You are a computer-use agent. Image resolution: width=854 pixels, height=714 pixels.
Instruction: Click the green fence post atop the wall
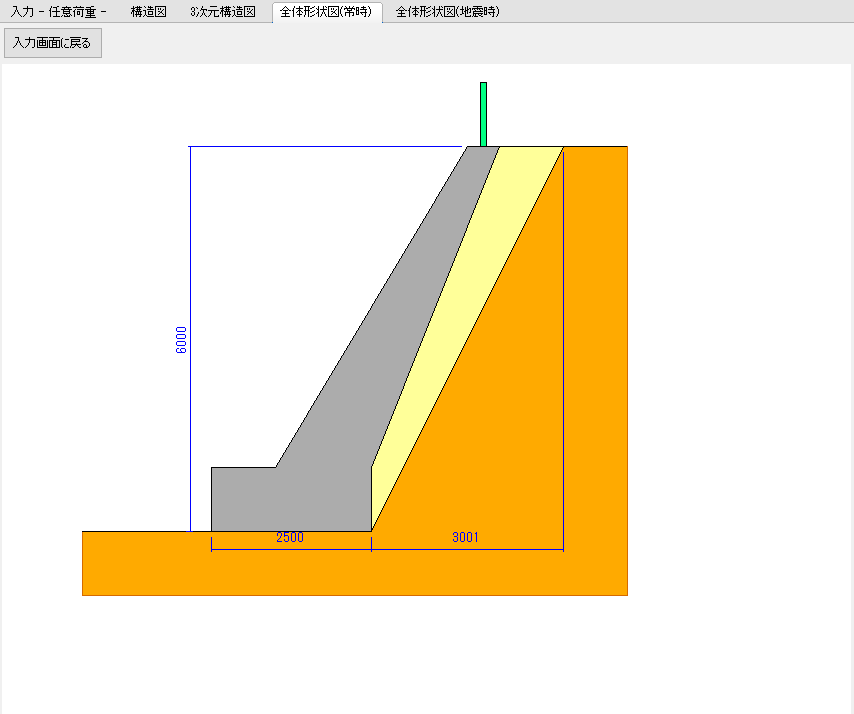[x=483, y=114]
